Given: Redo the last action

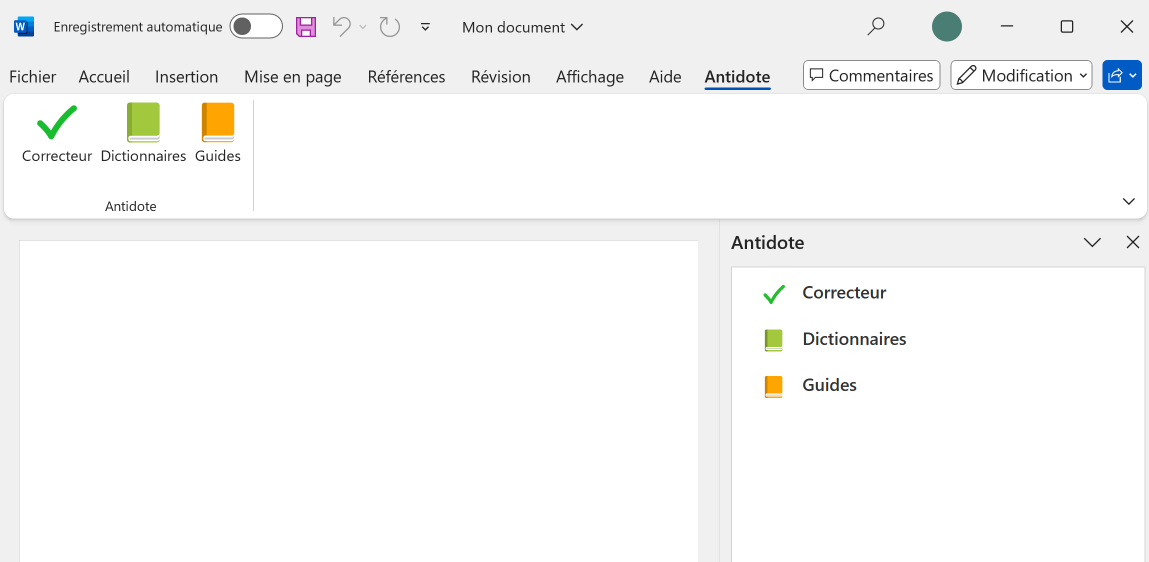Looking at the screenshot, I should 390,27.
